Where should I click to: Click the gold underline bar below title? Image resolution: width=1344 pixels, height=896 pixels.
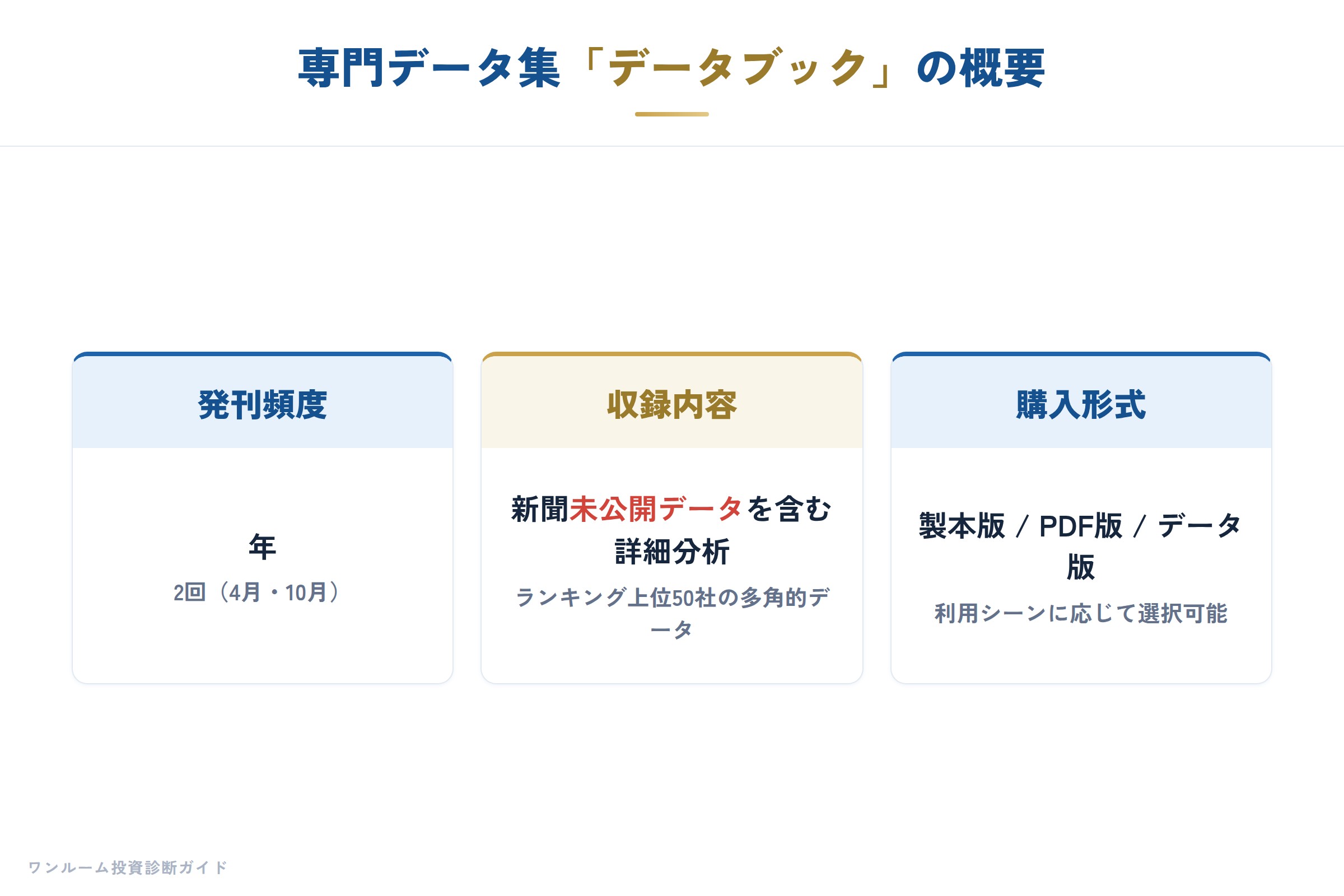point(672,114)
